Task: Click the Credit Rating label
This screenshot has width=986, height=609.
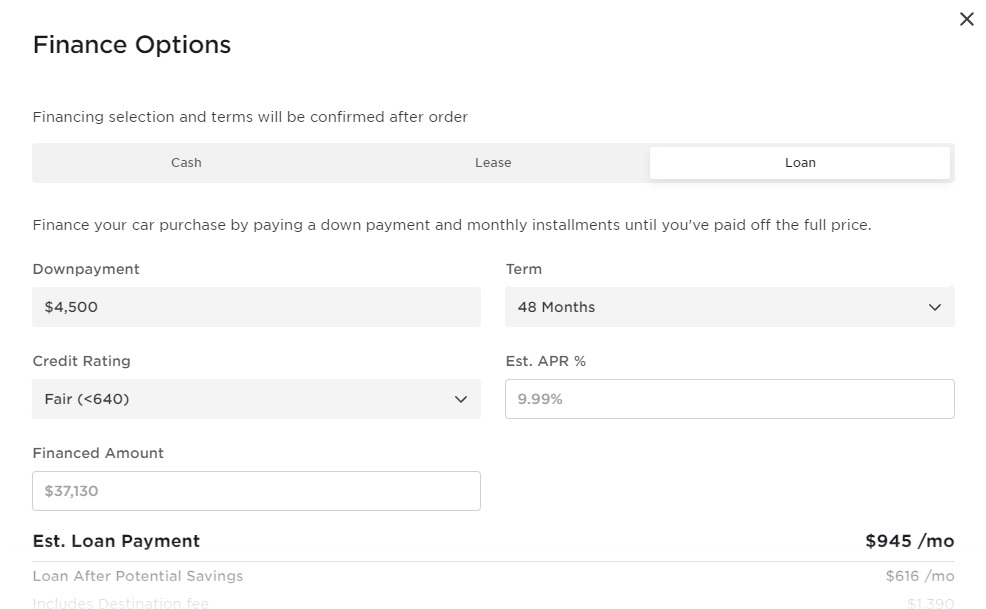Action: pyautogui.click(x=81, y=361)
